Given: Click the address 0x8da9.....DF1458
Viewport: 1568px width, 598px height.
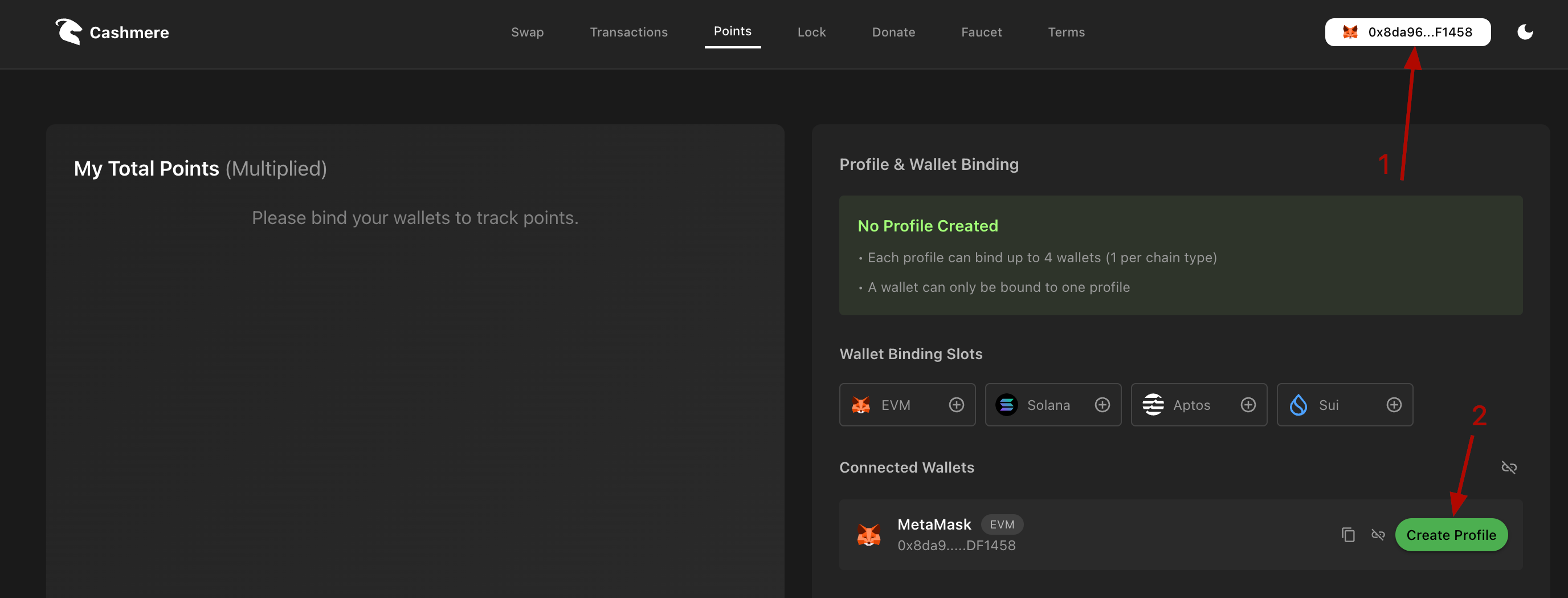Looking at the screenshot, I should coord(955,545).
